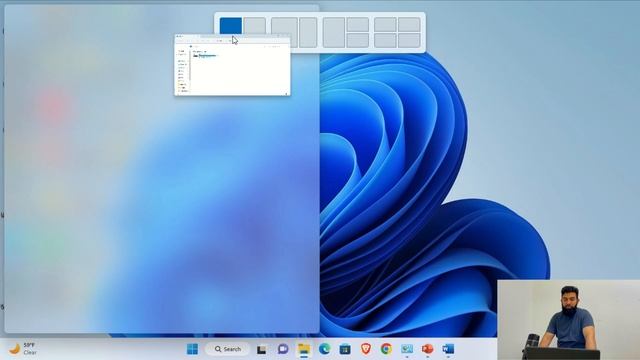Pick the narrow right zone in the second snap layout
The image size is (640, 360).
coord(308,32)
